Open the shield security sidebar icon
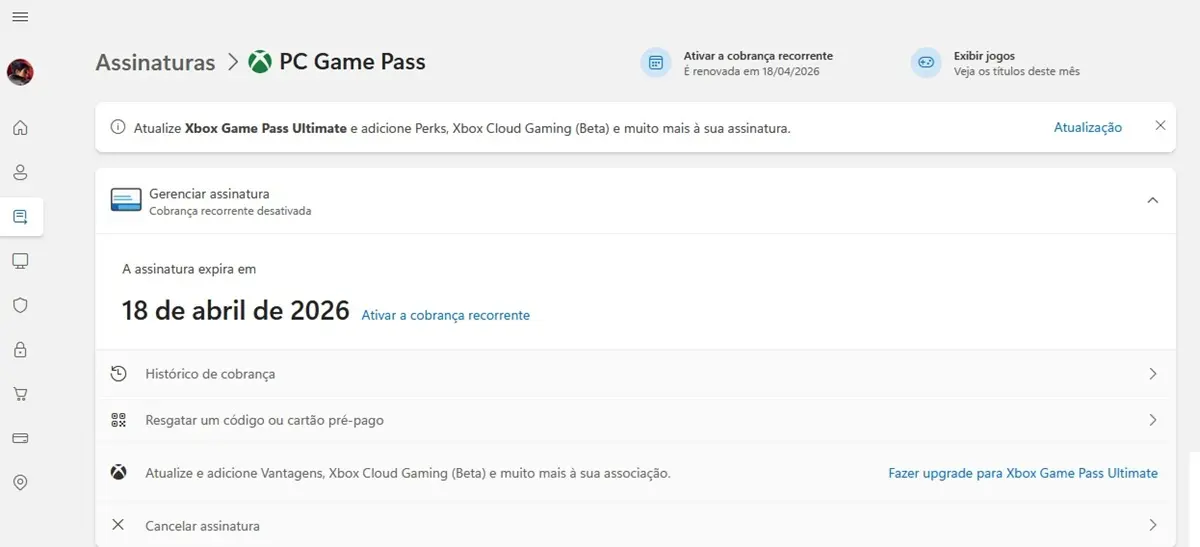This screenshot has height=547, width=1200. pyautogui.click(x=20, y=305)
